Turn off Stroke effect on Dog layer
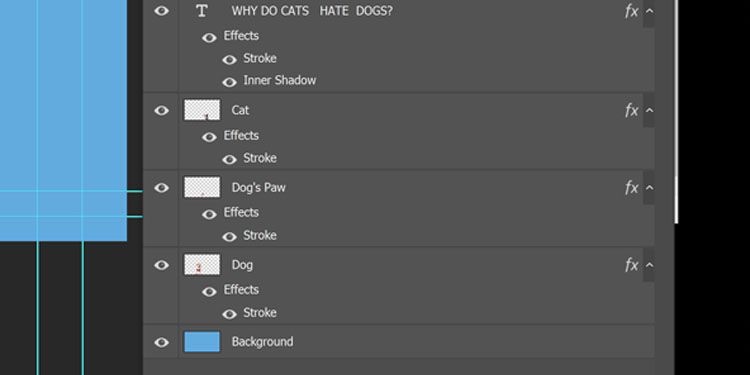 click(x=230, y=314)
